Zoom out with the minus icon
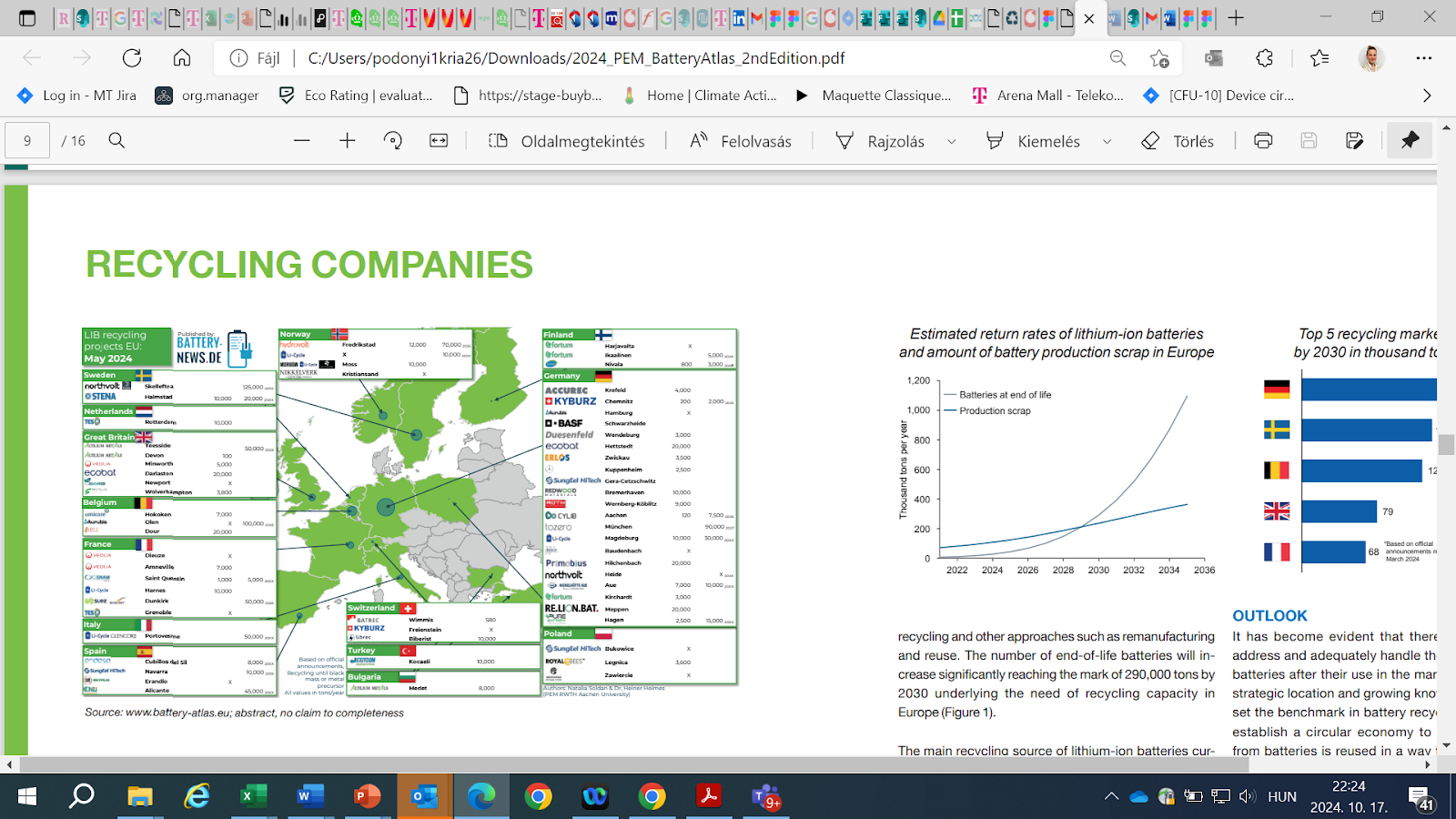Viewport: 1456px width, 819px height. [x=302, y=141]
